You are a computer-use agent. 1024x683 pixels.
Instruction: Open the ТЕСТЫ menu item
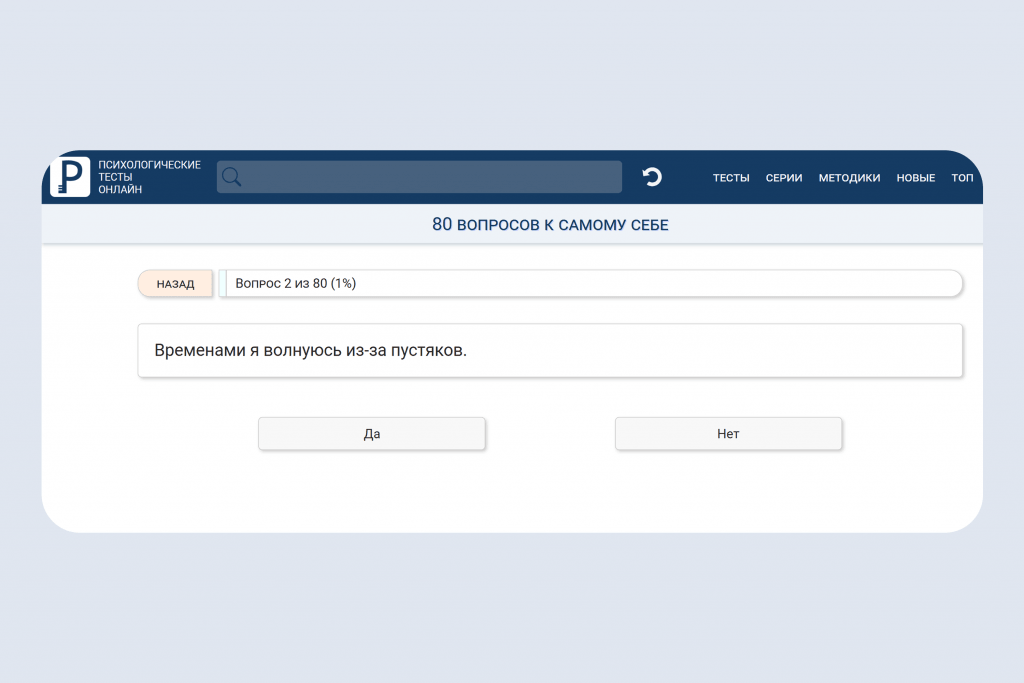coord(731,178)
